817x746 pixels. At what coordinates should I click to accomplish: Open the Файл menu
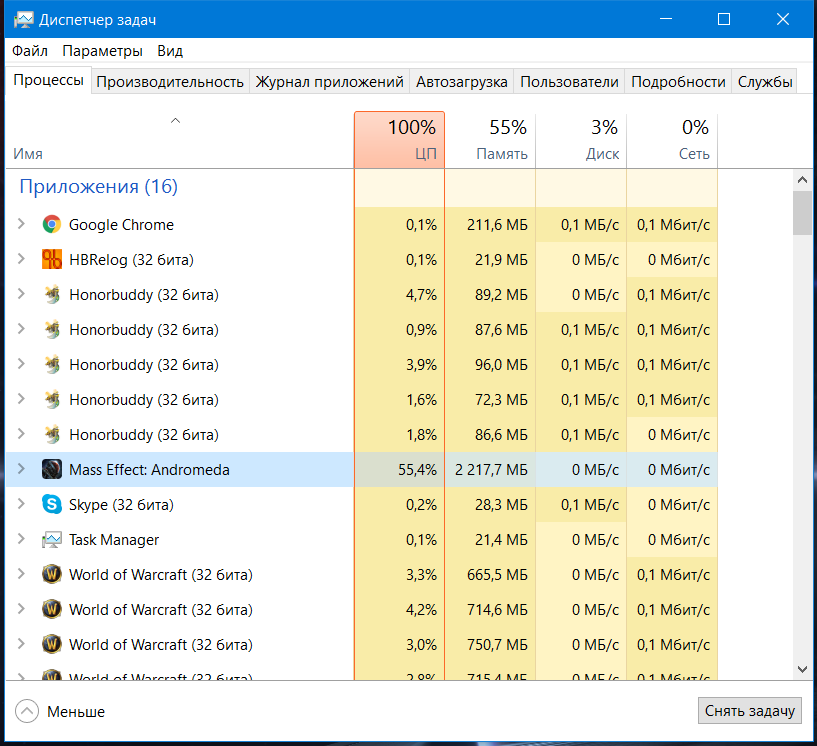tap(30, 51)
